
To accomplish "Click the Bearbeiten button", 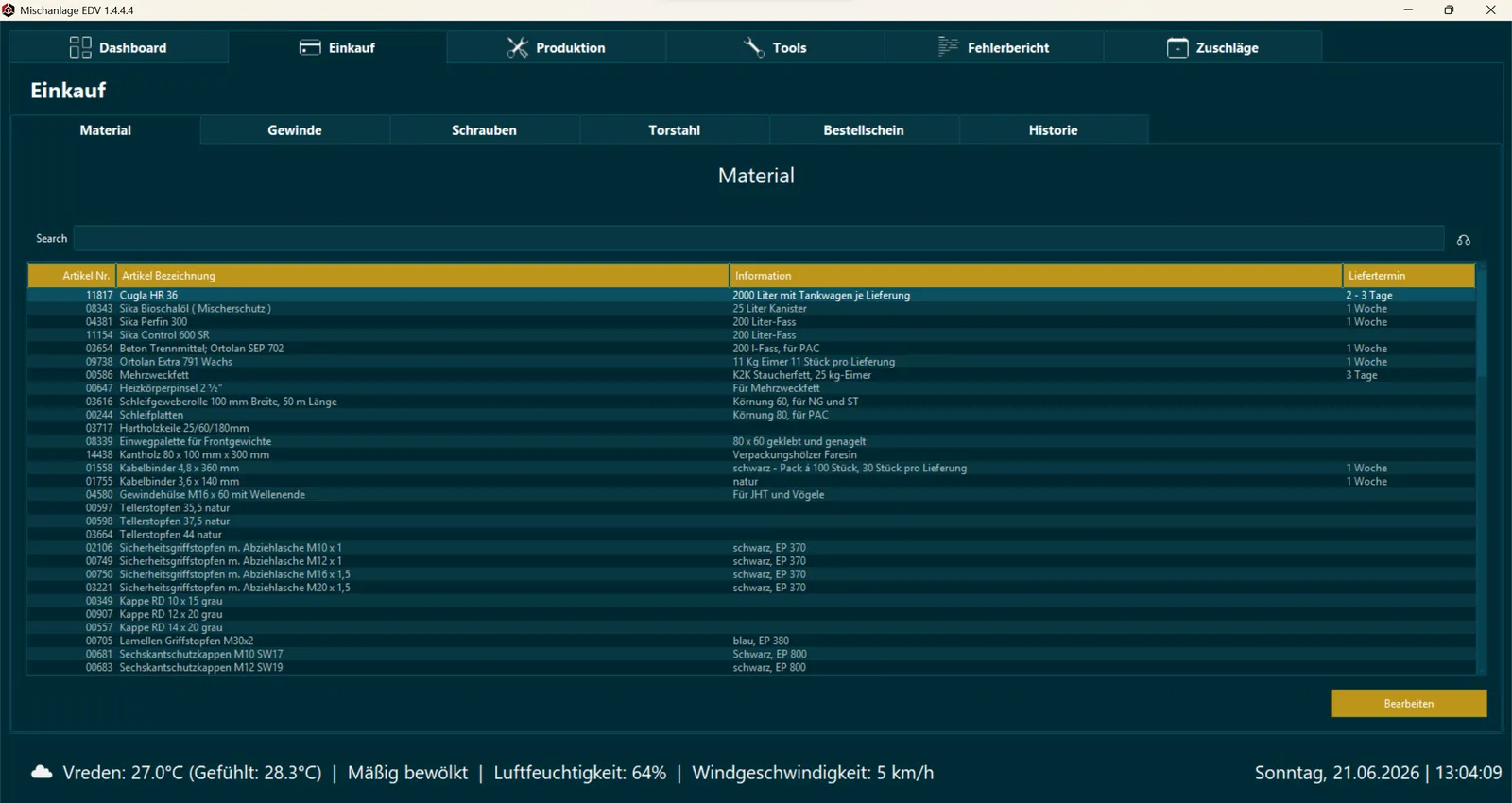I will [1409, 703].
